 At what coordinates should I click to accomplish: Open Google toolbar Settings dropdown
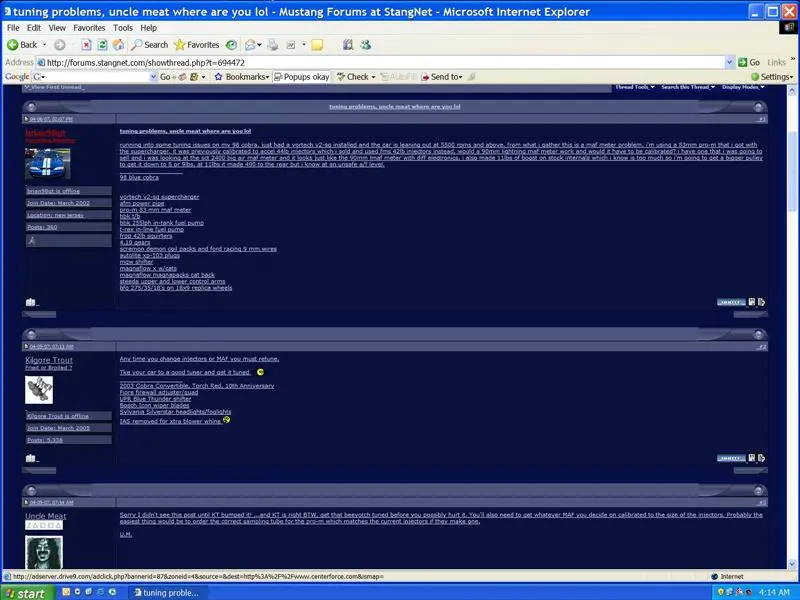coord(772,77)
